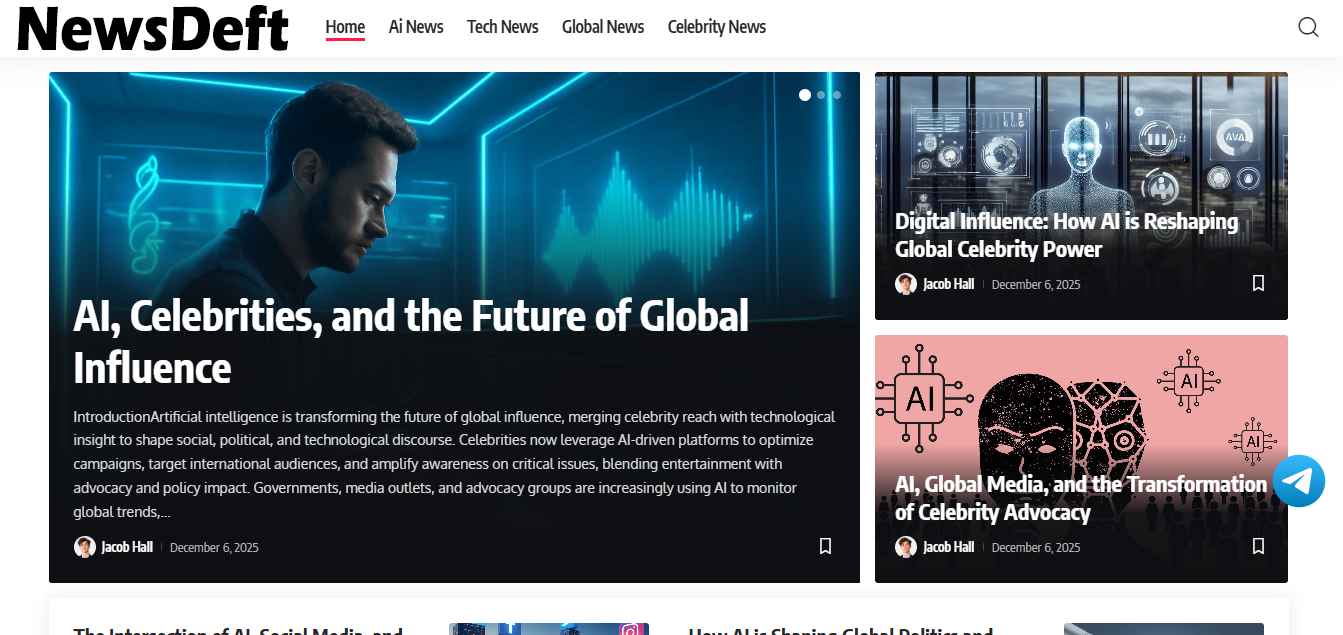Jump to the third carousel slide dot
The width and height of the screenshot is (1343, 635).
(837, 95)
